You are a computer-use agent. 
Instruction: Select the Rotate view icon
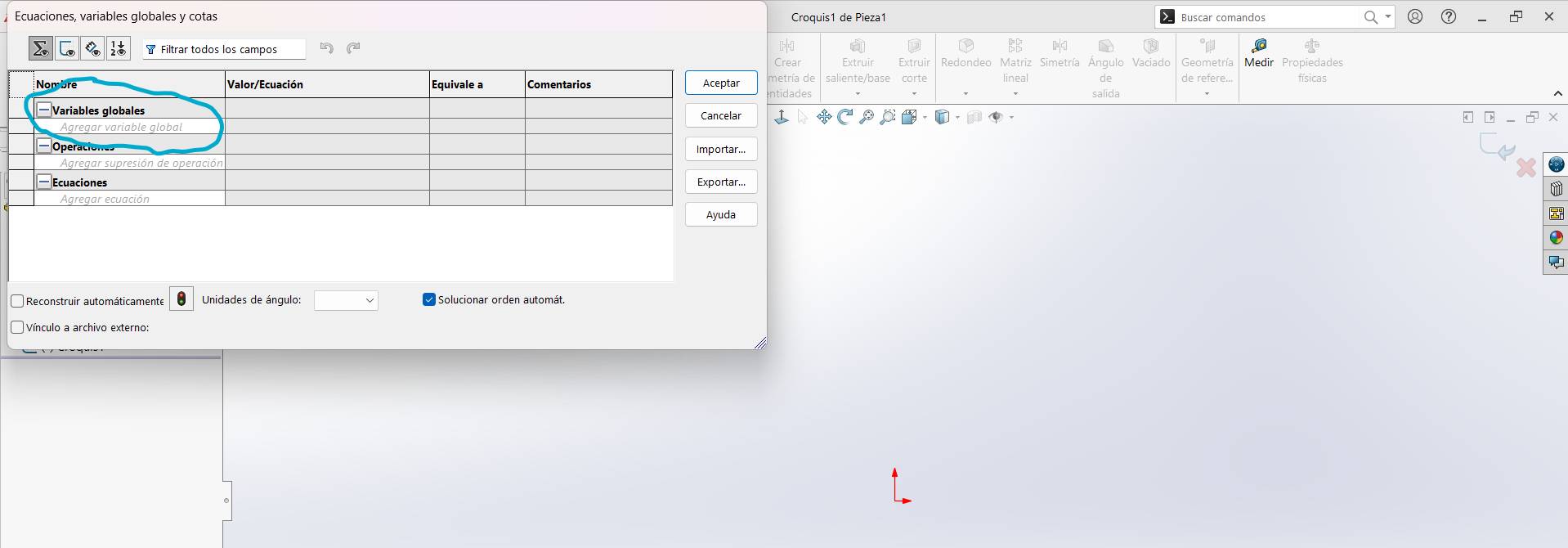pyautogui.click(x=845, y=117)
